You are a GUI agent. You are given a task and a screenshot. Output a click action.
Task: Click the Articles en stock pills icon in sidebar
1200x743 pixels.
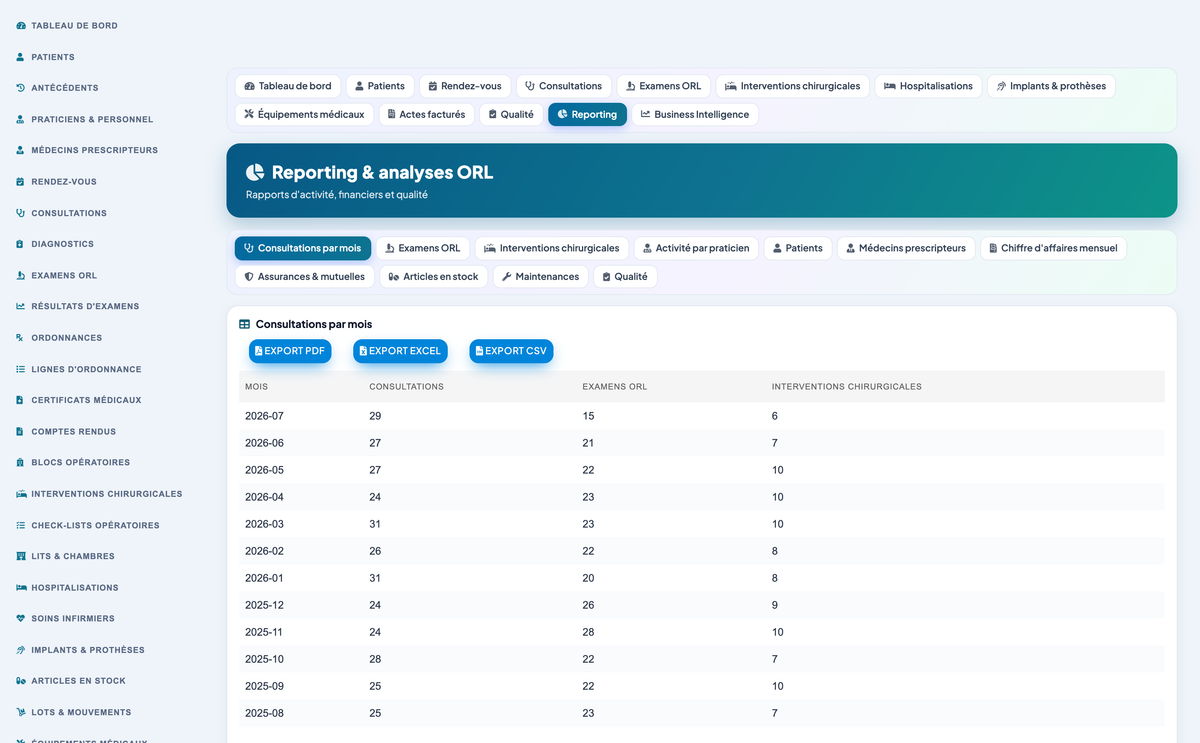[21, 681]
